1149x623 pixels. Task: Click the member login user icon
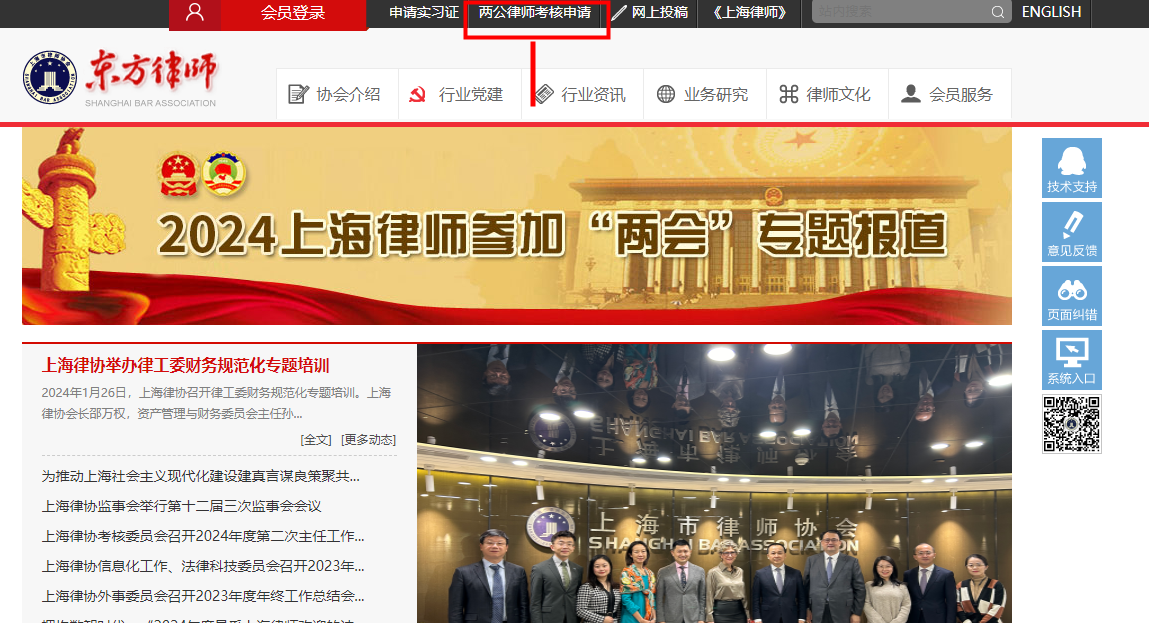[195, 13]
